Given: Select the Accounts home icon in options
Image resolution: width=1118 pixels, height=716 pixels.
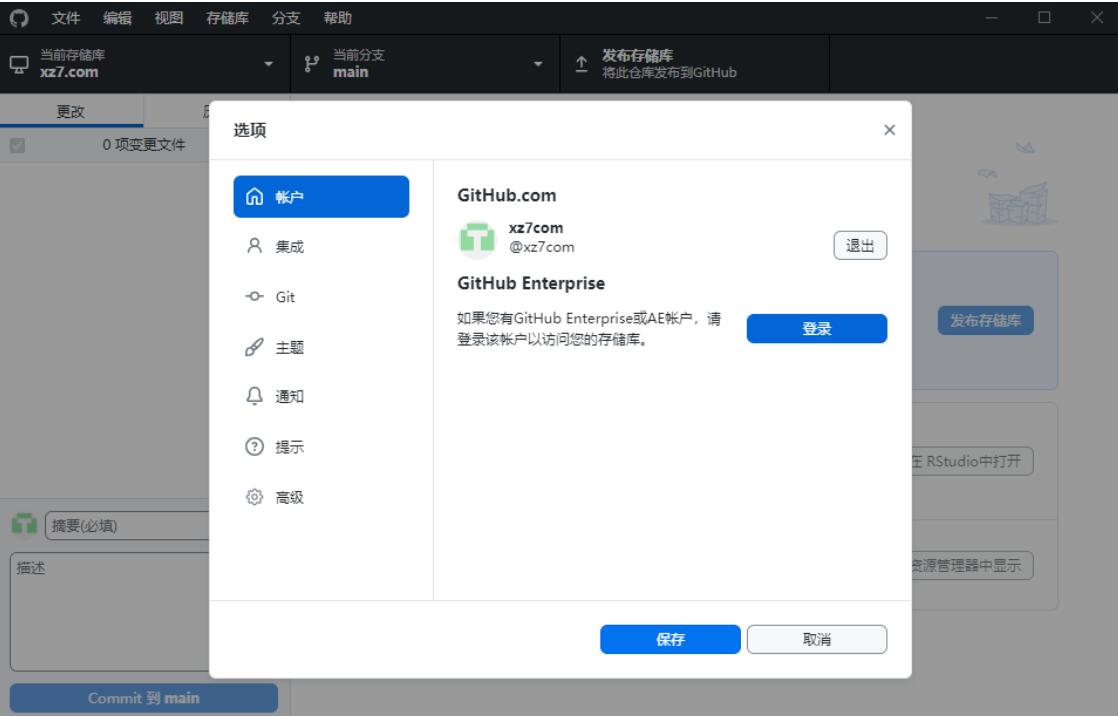Looking at the screenshot, I should (254, 197).
